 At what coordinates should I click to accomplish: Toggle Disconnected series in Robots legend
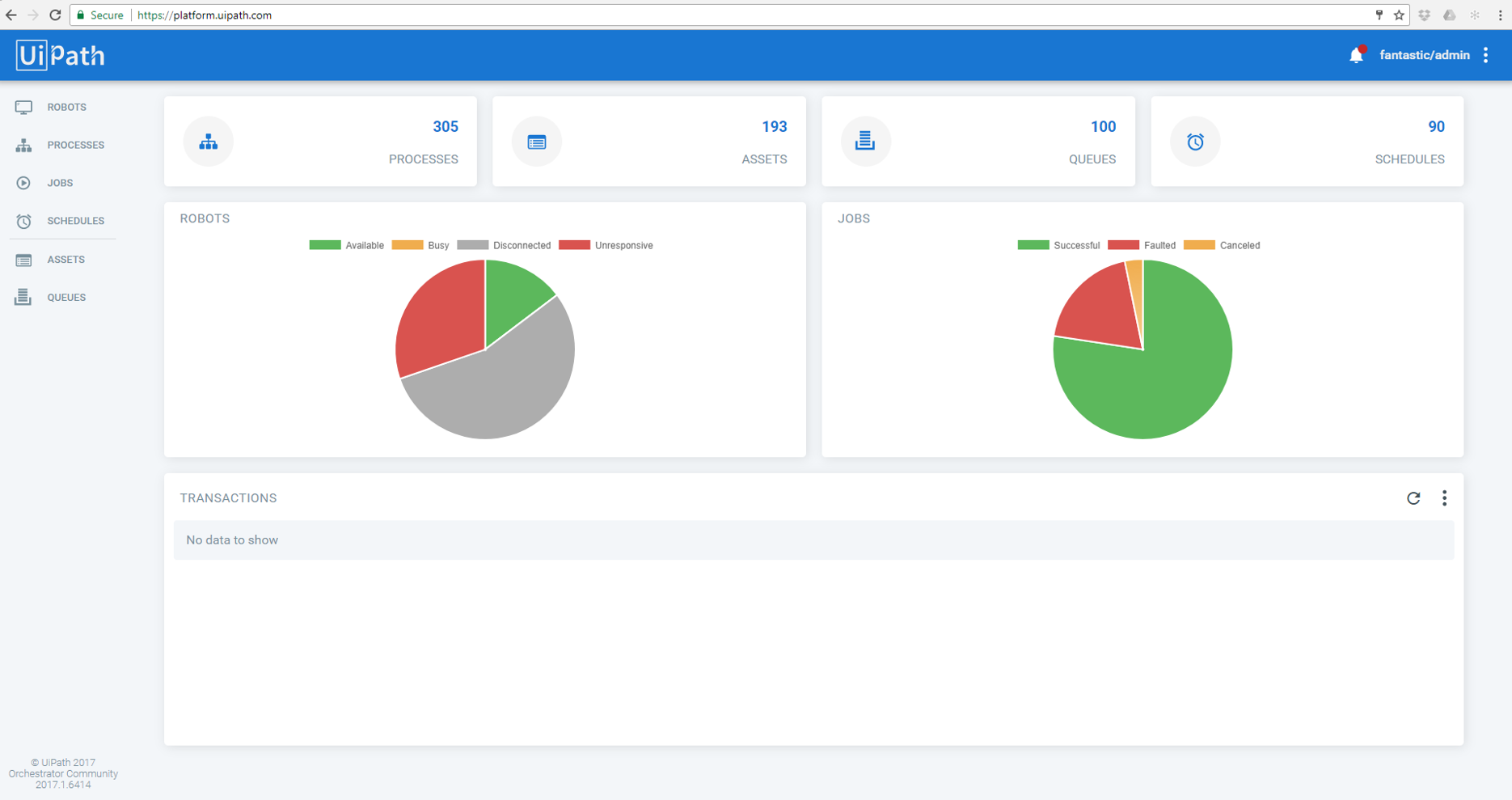pos(504,245)
